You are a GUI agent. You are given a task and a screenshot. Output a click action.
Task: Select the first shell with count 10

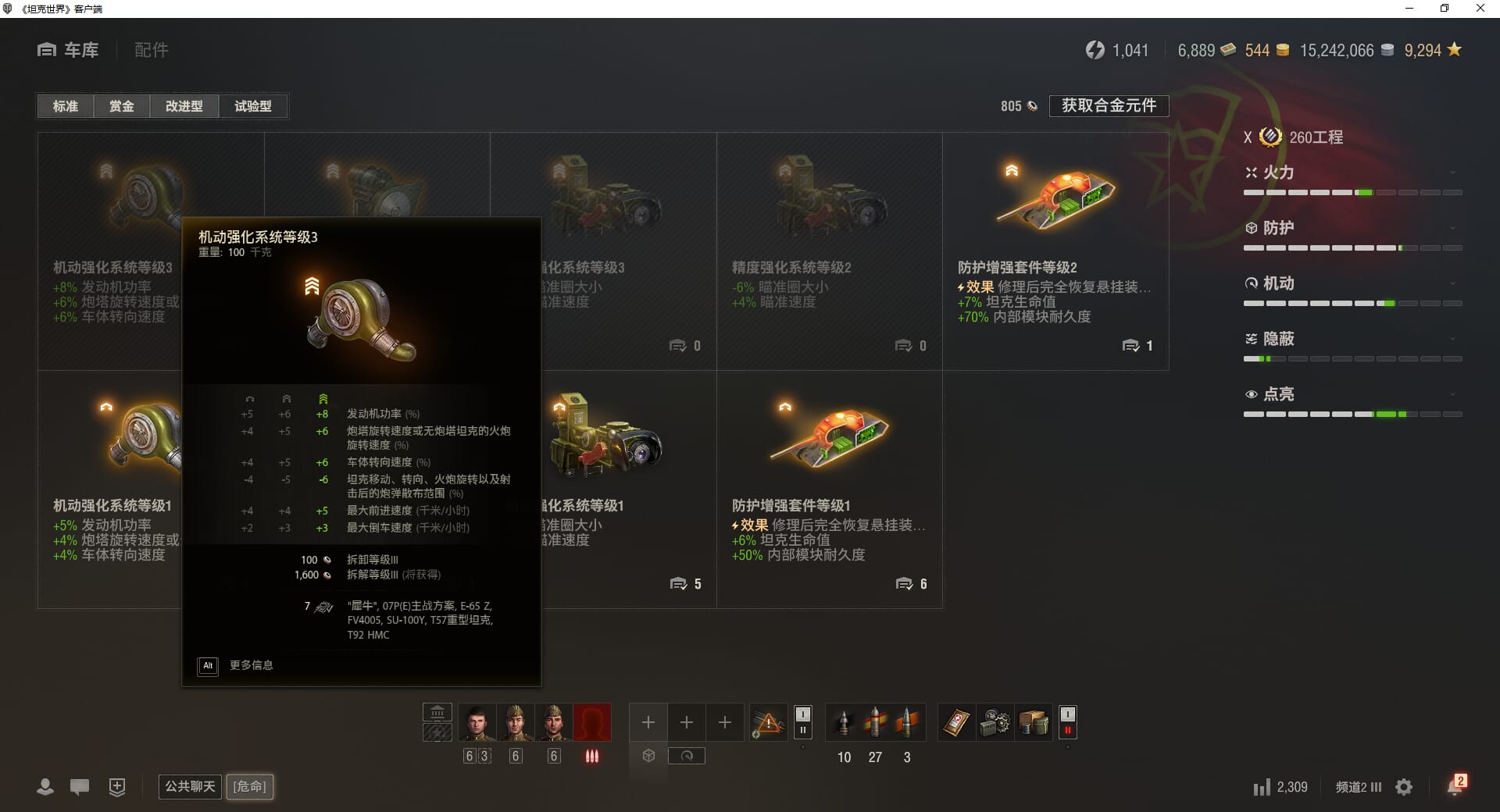pos(844,723)
